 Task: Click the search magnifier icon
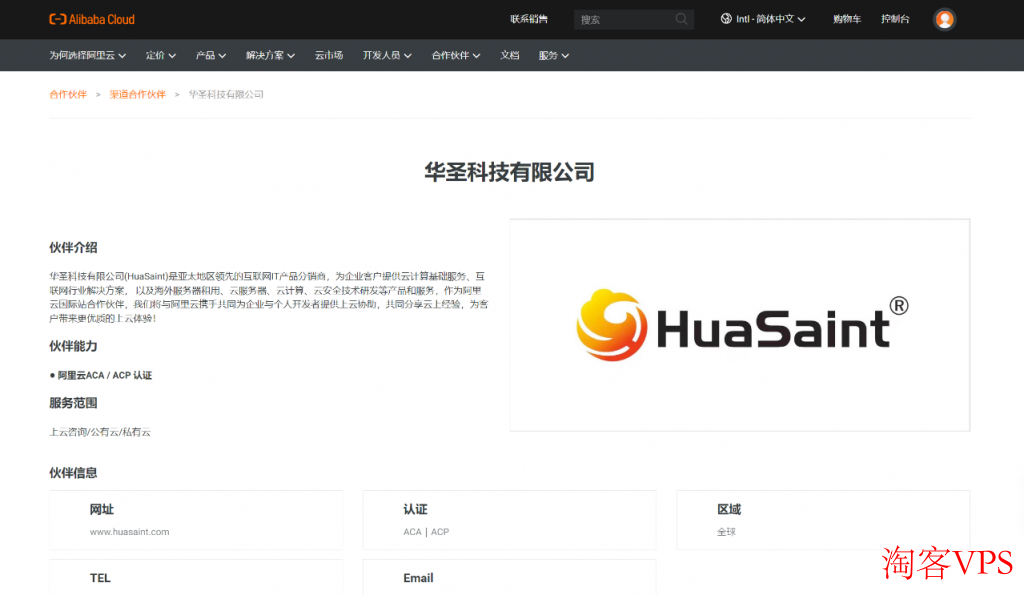click(x=681, y=19)
